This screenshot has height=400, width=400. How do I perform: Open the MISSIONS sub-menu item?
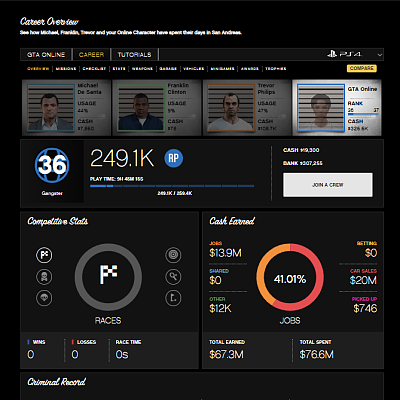point(66,69)
